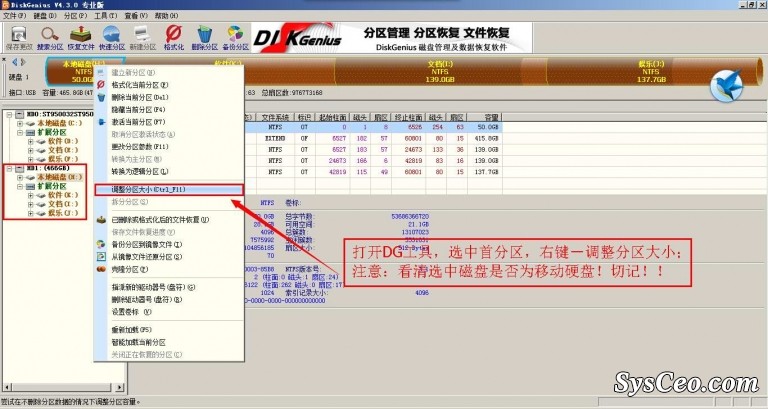The height and width of the screenshot is (409, 768).
Task: Select the 娱乐(J:) 137.7GB partition bar segment
Action: (x=651, y=72)
